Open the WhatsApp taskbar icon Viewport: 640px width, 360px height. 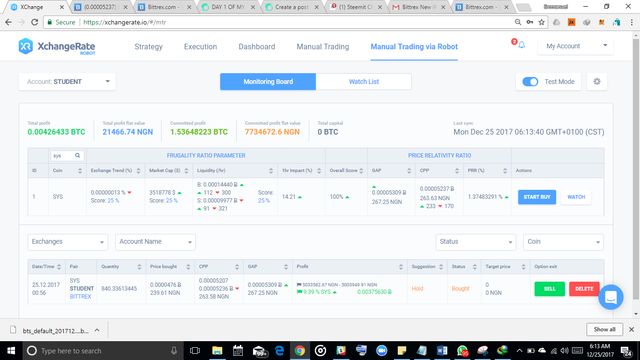[462, 351]
